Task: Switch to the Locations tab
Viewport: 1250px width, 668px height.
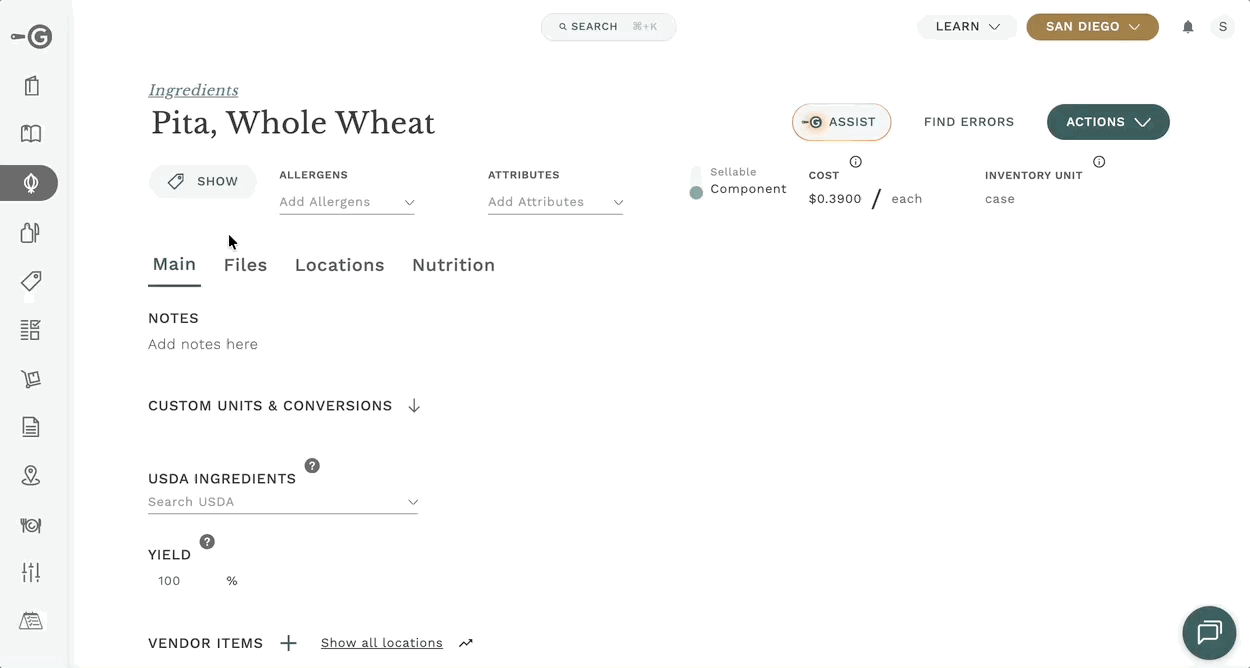Action: tap(339, 265)
